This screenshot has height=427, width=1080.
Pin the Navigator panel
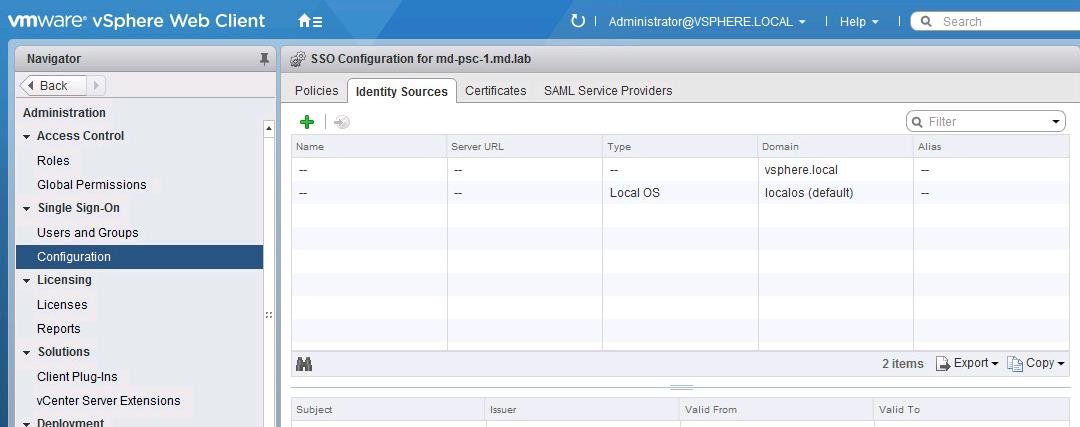coord(264,59)
